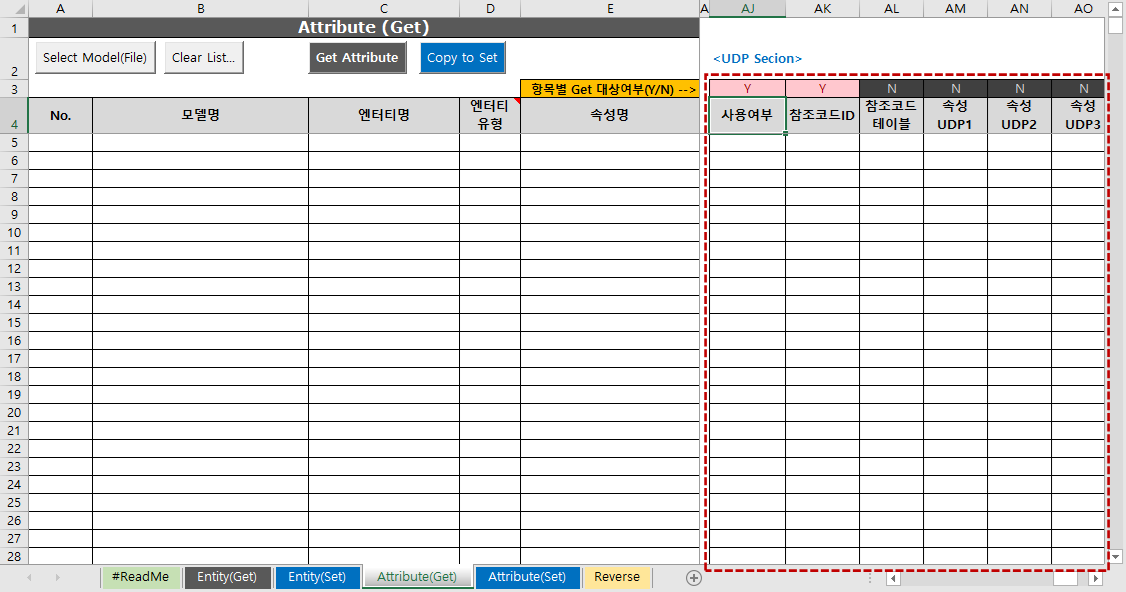
Task: Toggle the 사용여부 Y flag cell
Action: [746, 88]
